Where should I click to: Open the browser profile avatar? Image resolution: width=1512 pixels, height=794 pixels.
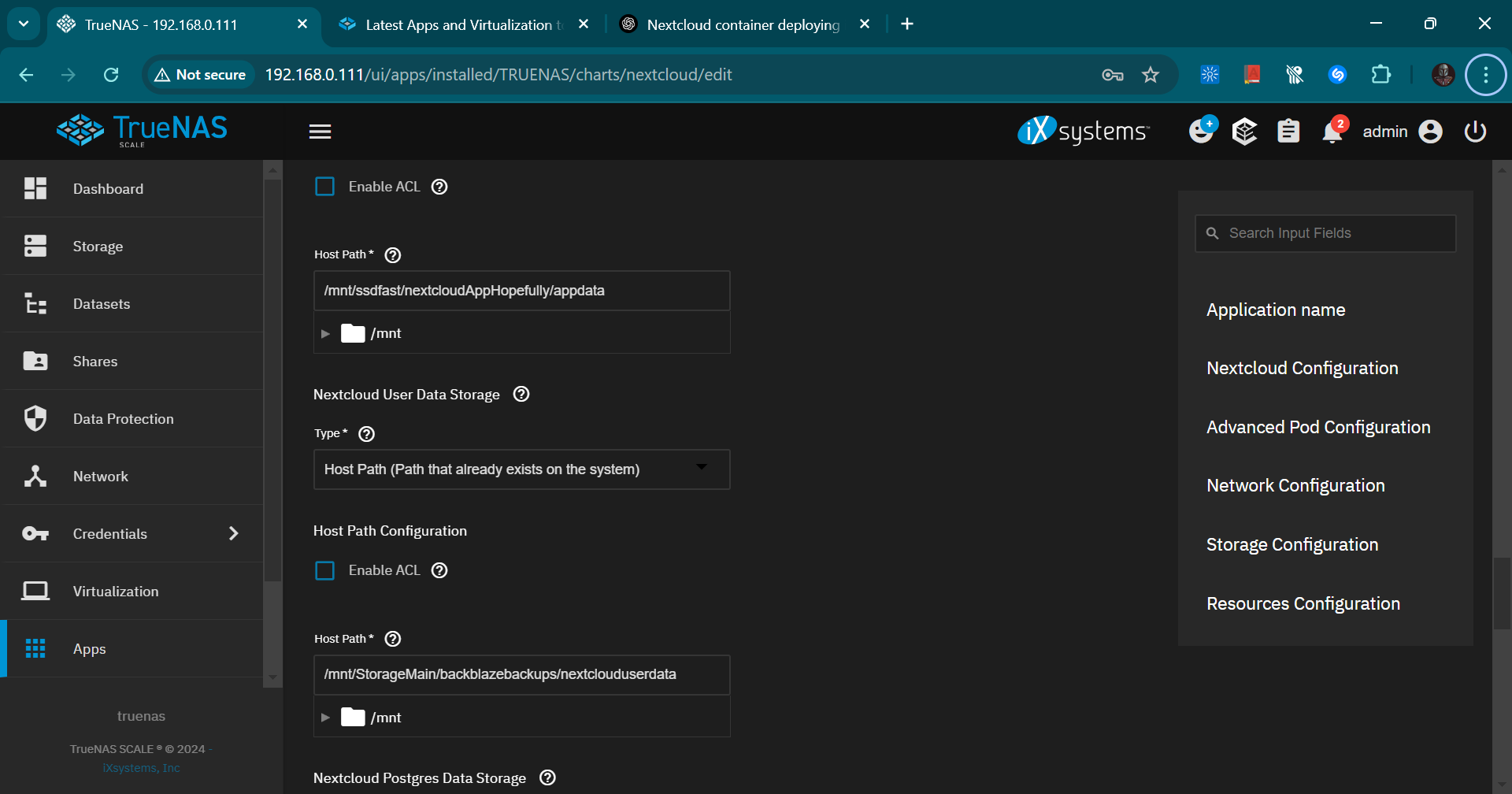1443,75
